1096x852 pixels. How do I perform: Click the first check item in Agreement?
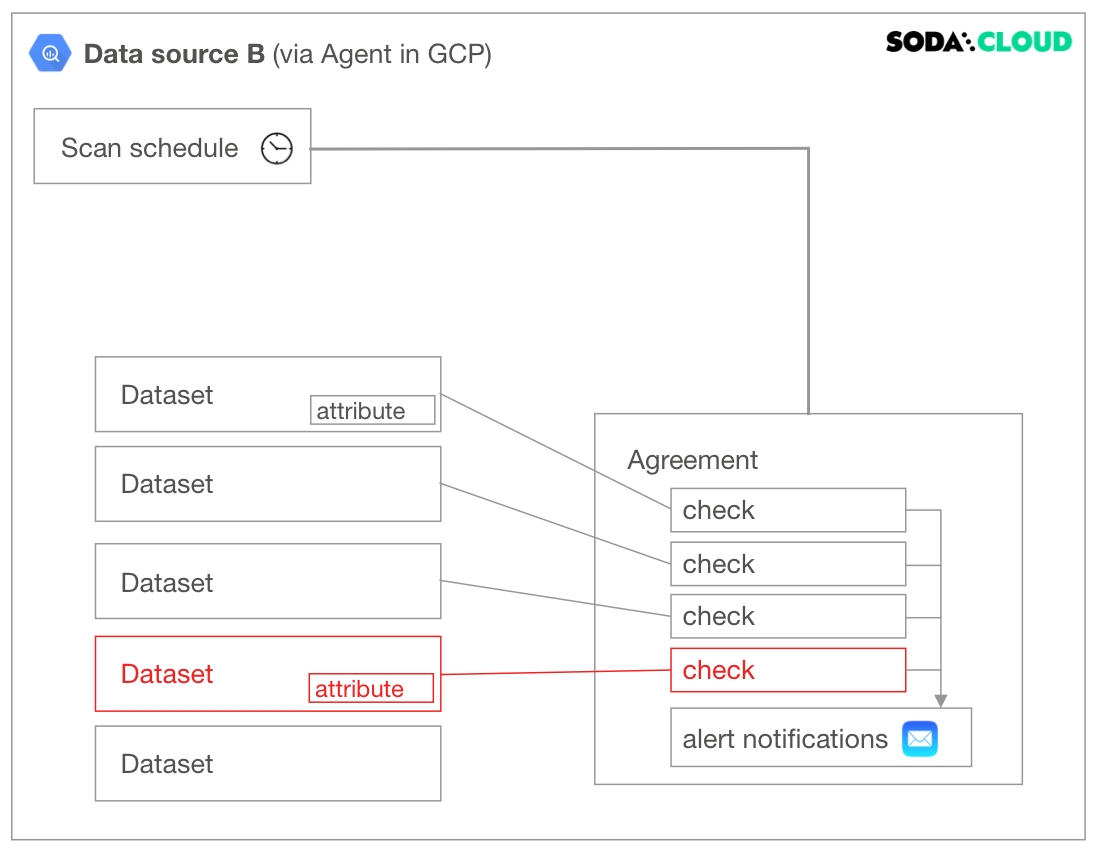point(787,510)
